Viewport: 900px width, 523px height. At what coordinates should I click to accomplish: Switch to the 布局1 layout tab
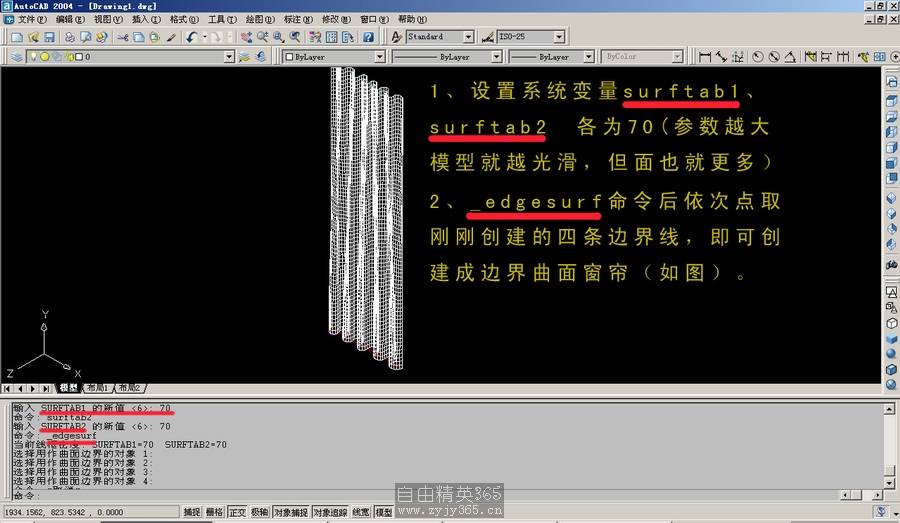pyautogui.click(x=97, y=387)
